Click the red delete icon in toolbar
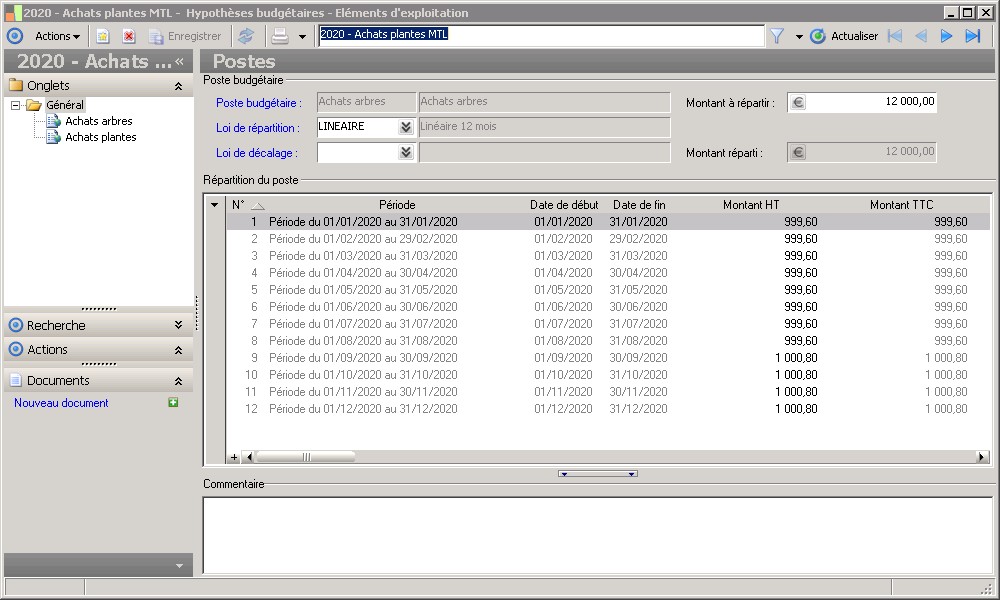 [129, 36]
